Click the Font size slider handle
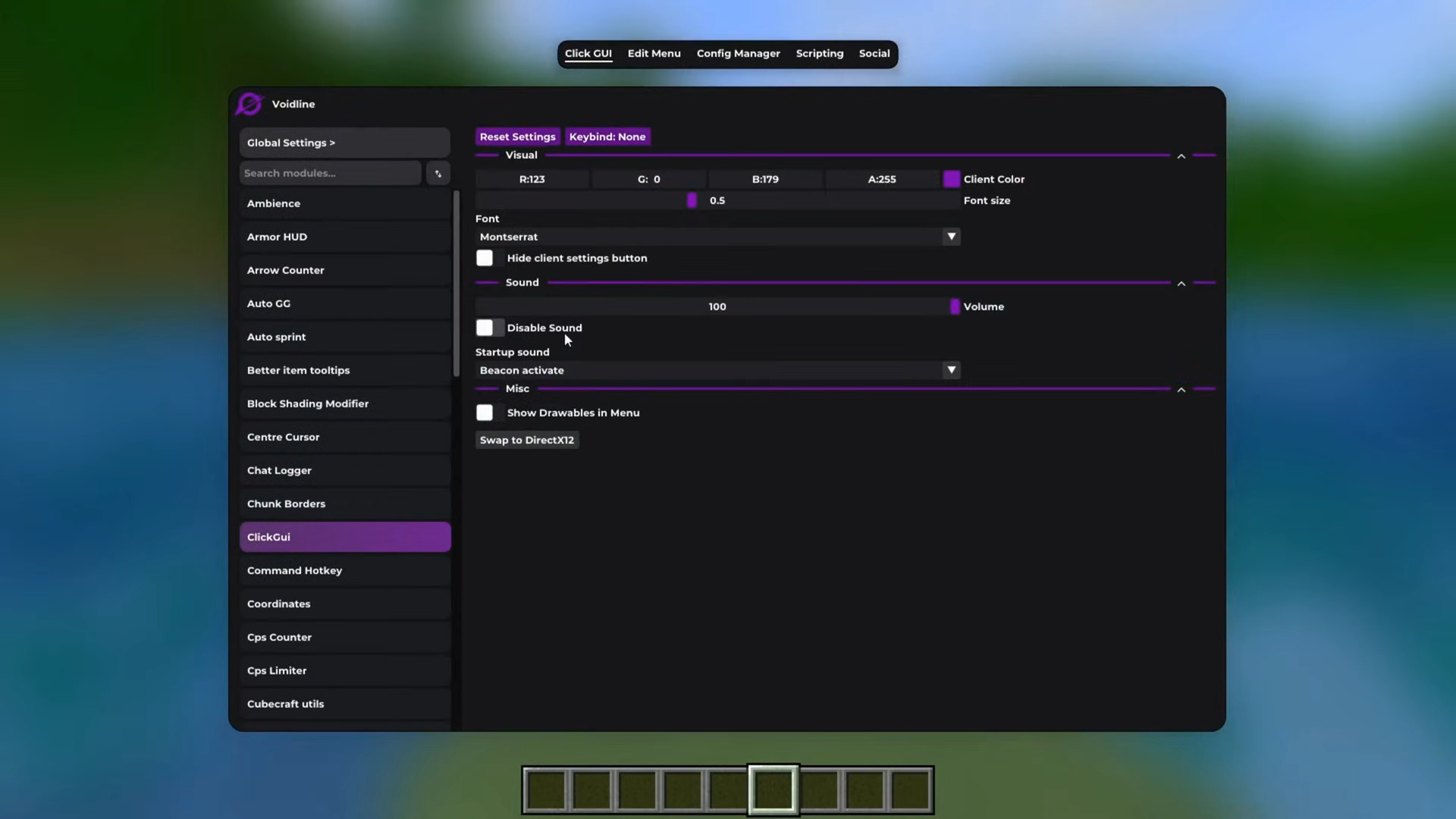 692,200
